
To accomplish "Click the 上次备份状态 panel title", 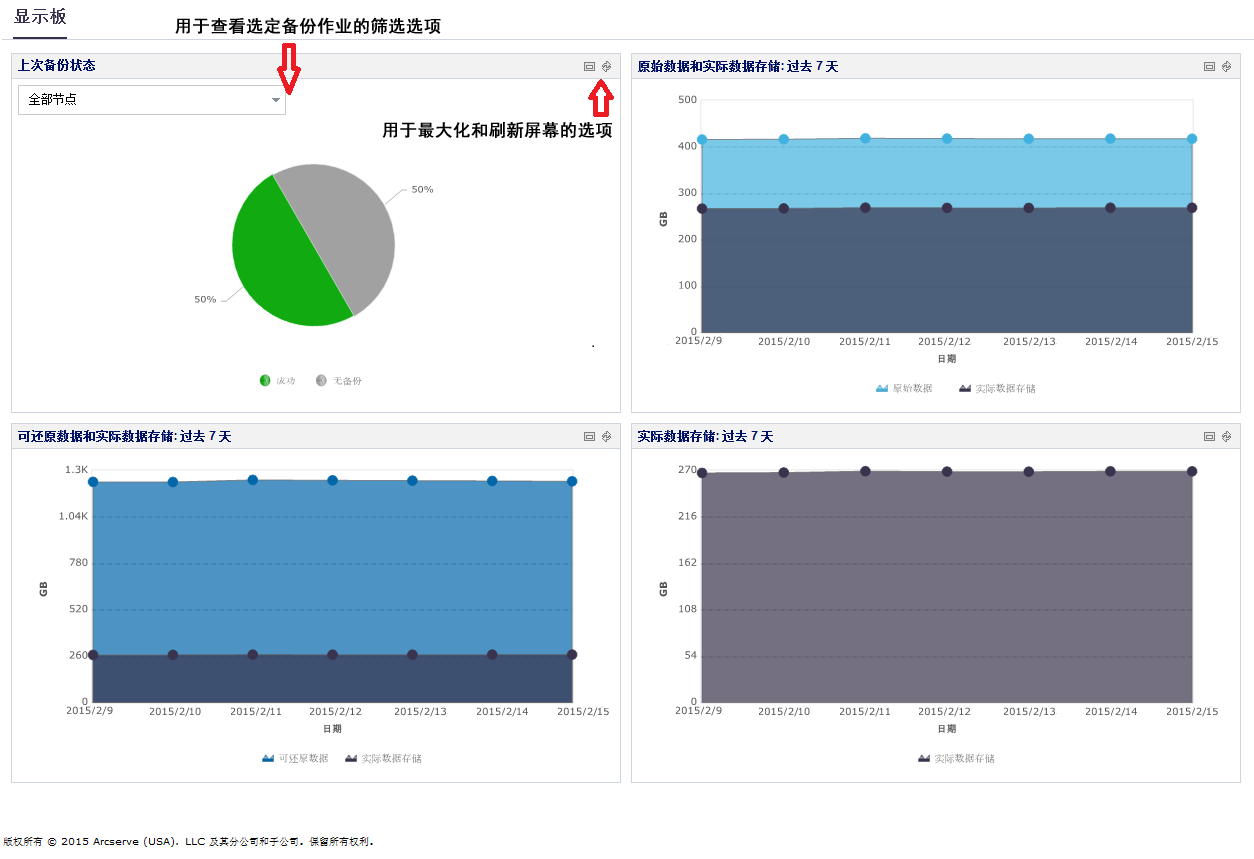I will click(x=57, y=65).
